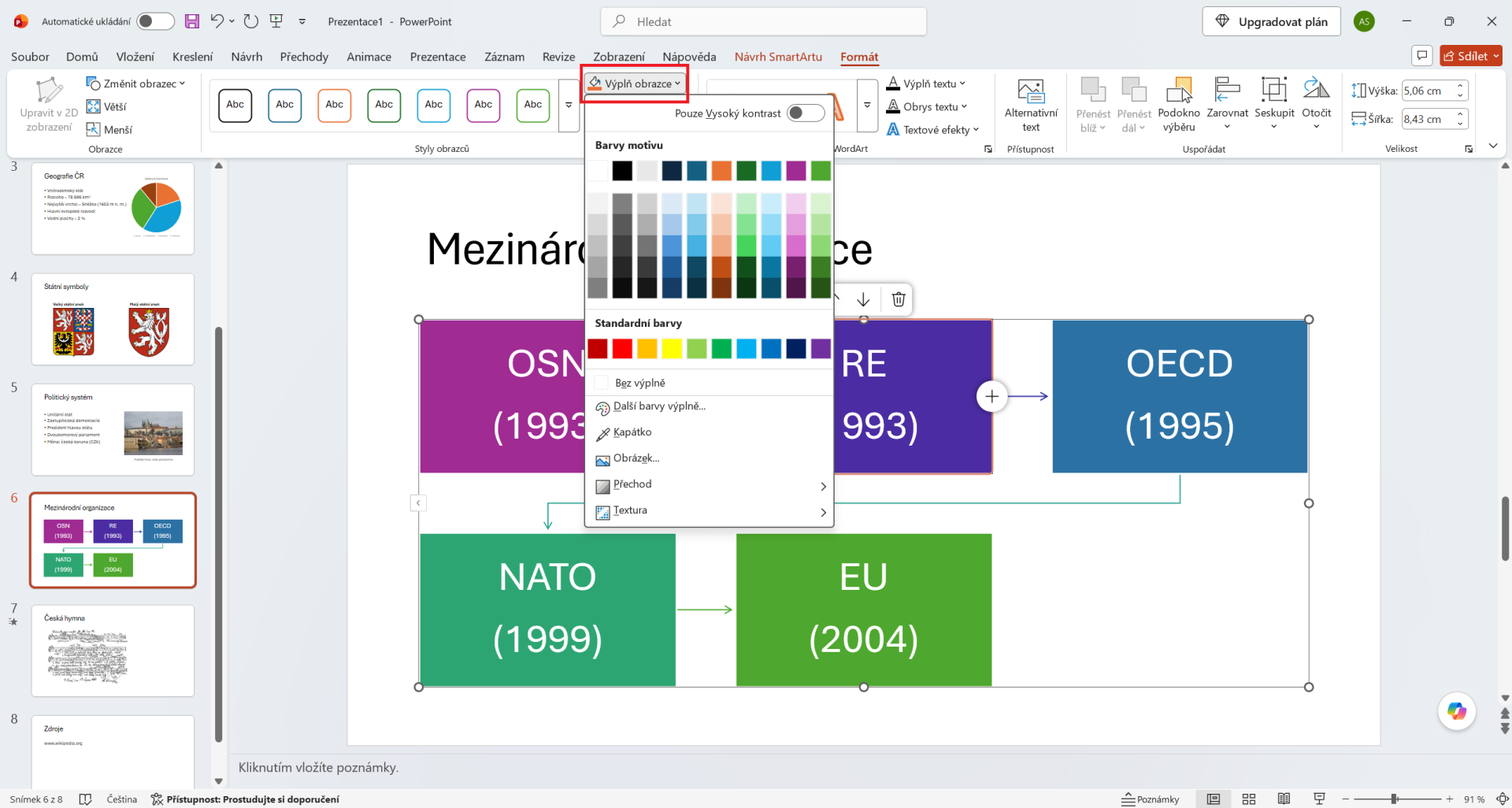Click in the Hledat search field
This screenshot has height=808, width=1512.
(763, 21)
